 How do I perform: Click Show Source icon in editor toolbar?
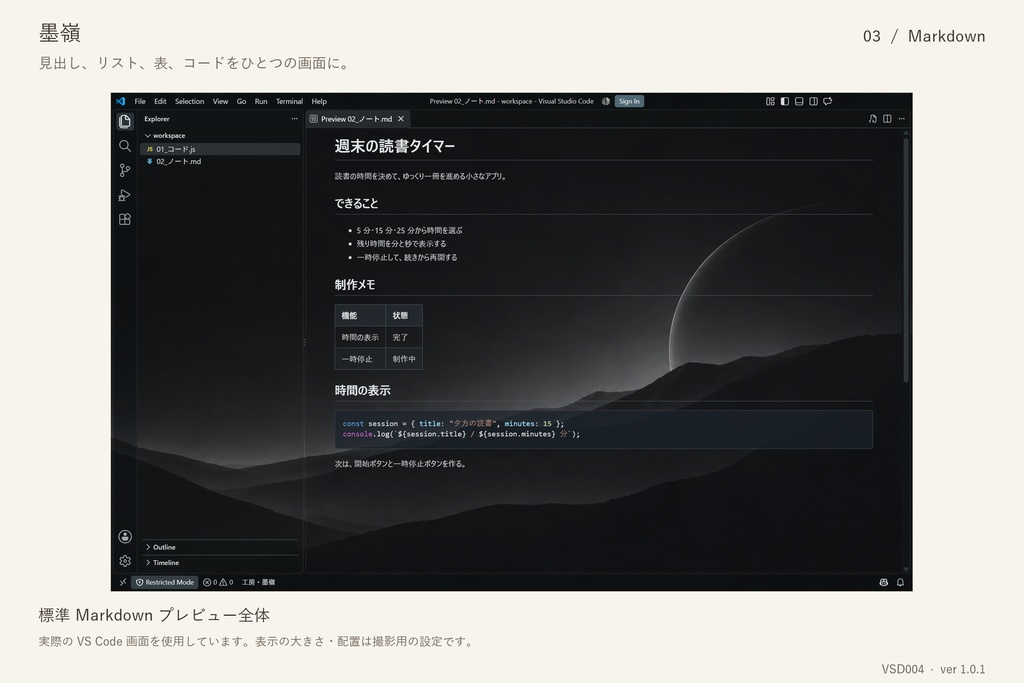[872, 119]
